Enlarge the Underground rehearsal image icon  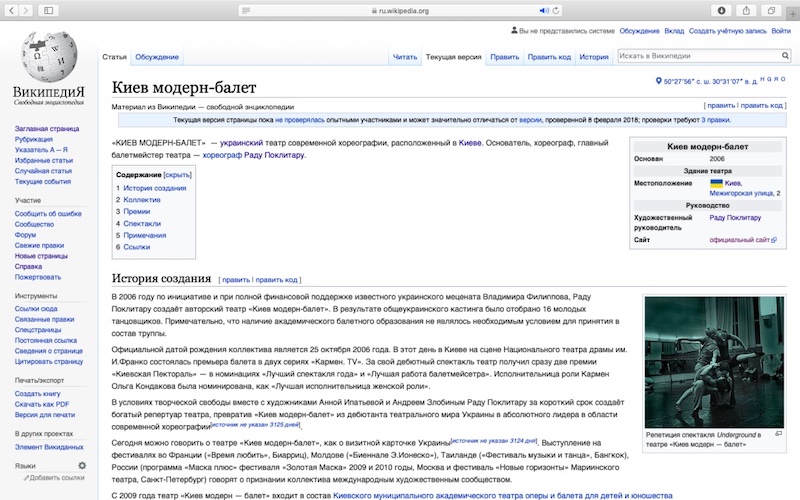click(x=779, y=434)
